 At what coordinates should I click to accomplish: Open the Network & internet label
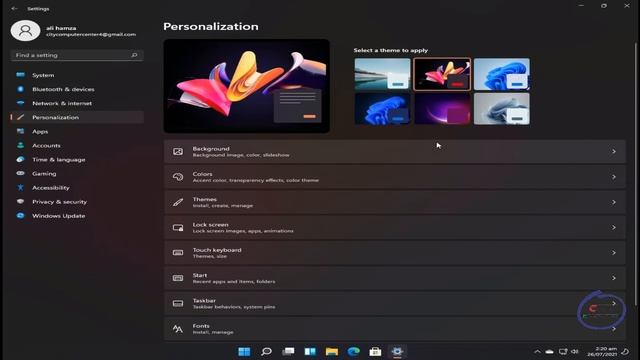pos(62,103)
